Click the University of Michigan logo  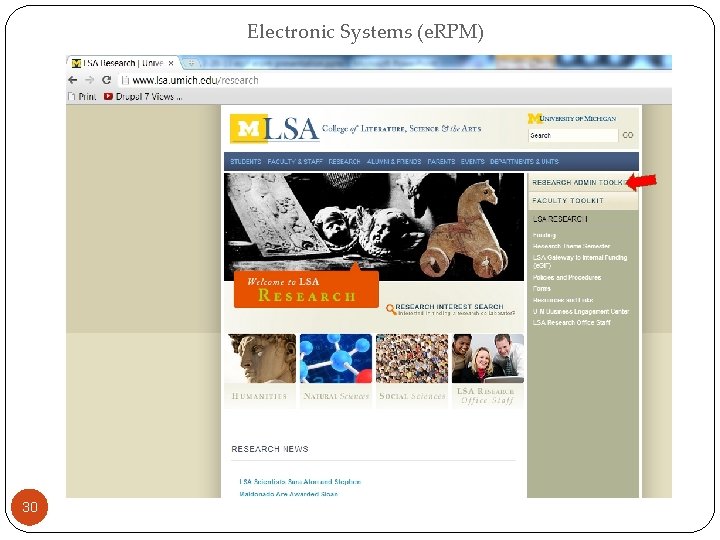point(572,118)
